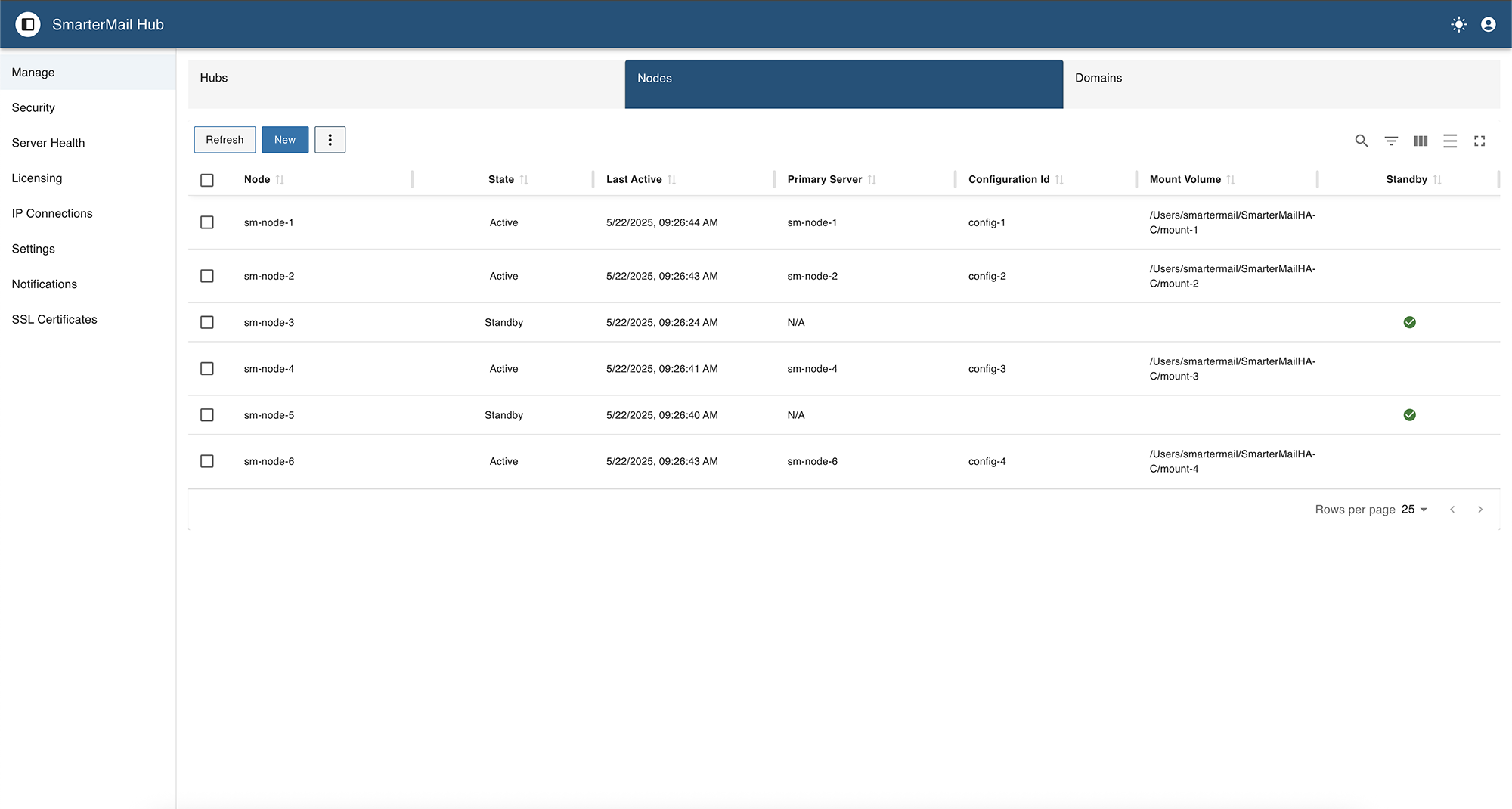
Task: Select the sm-node-1 row checkbox
Action: (x=207, y=222)
